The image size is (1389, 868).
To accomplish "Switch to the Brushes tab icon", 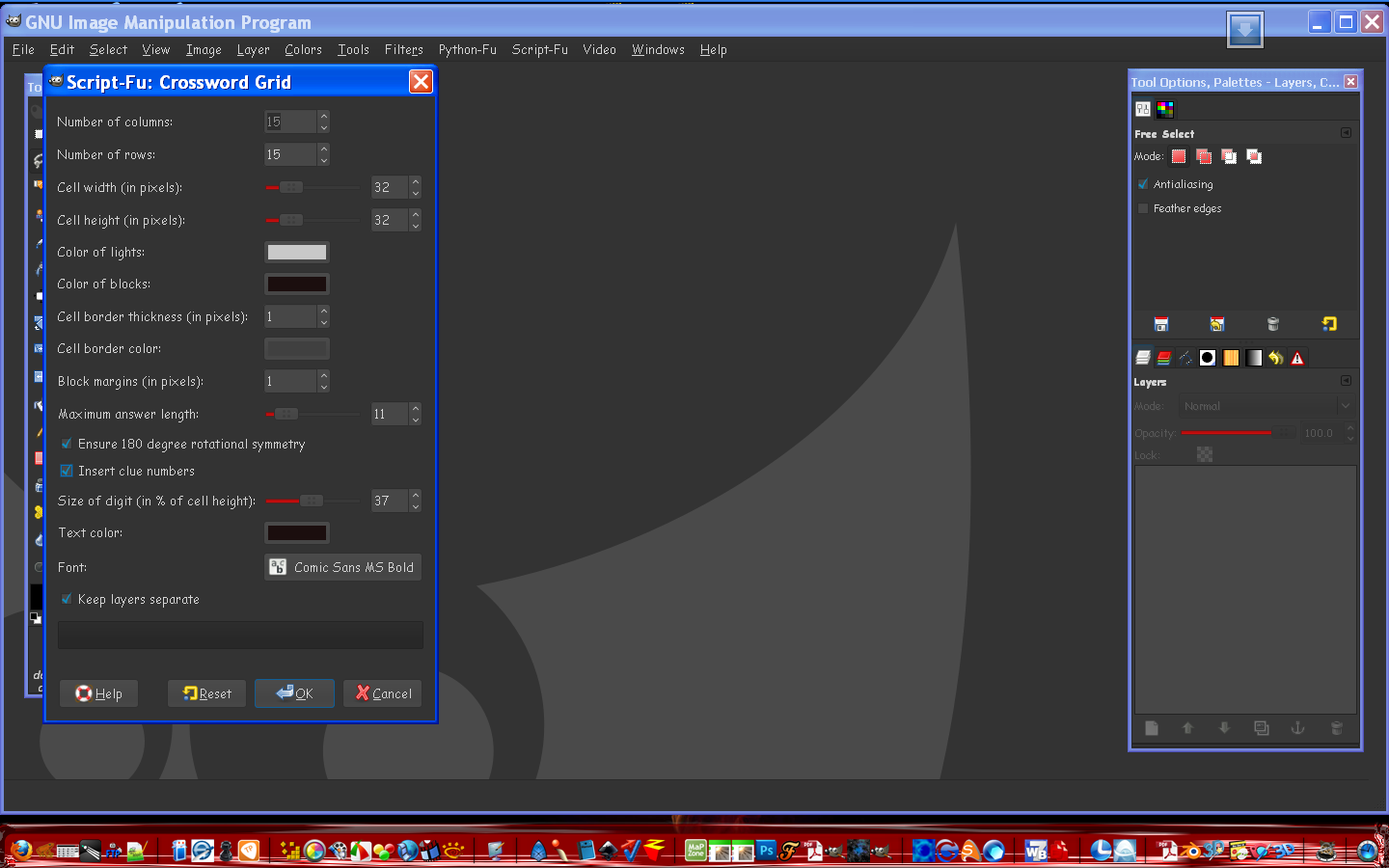I will 1208,358.
